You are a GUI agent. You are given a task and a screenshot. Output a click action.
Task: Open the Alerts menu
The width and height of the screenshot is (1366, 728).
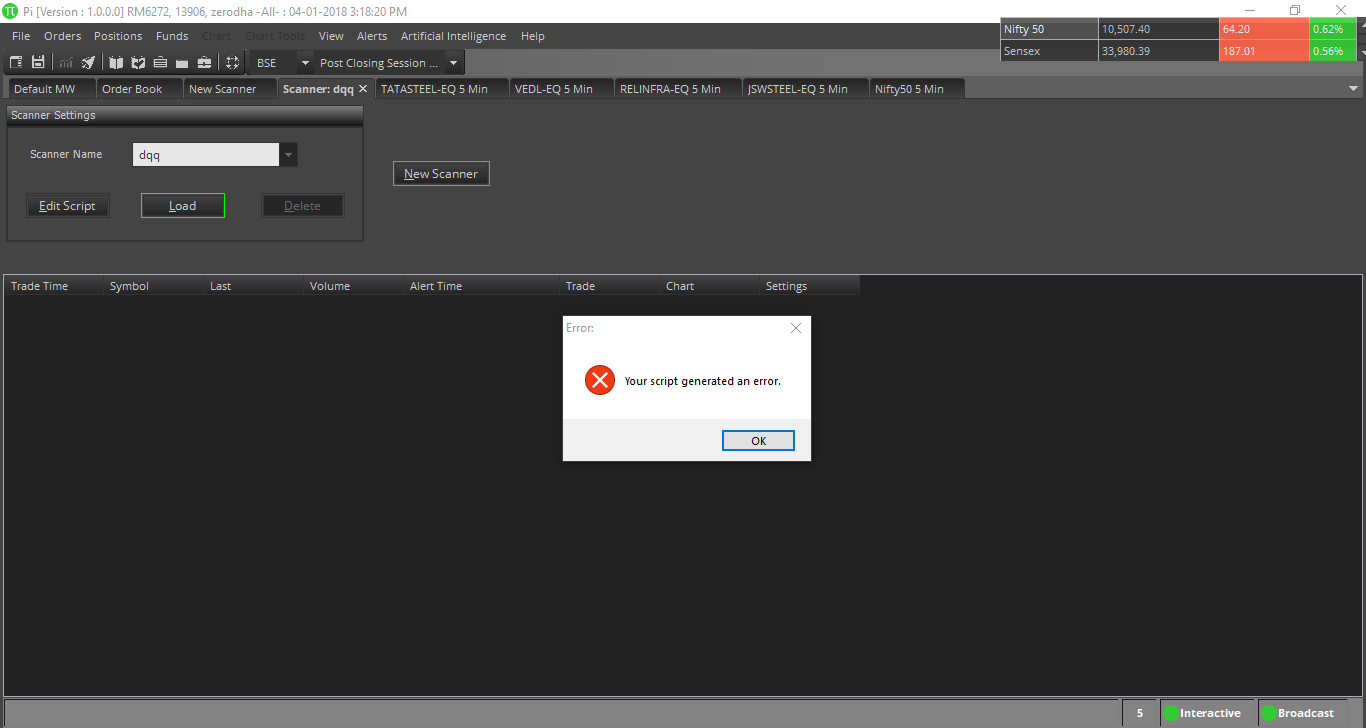(372, 36)
